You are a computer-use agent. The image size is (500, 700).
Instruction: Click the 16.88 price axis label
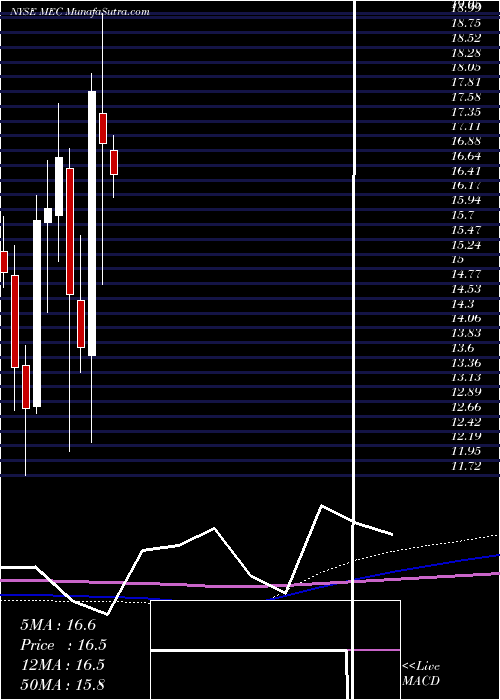point(466,142)
